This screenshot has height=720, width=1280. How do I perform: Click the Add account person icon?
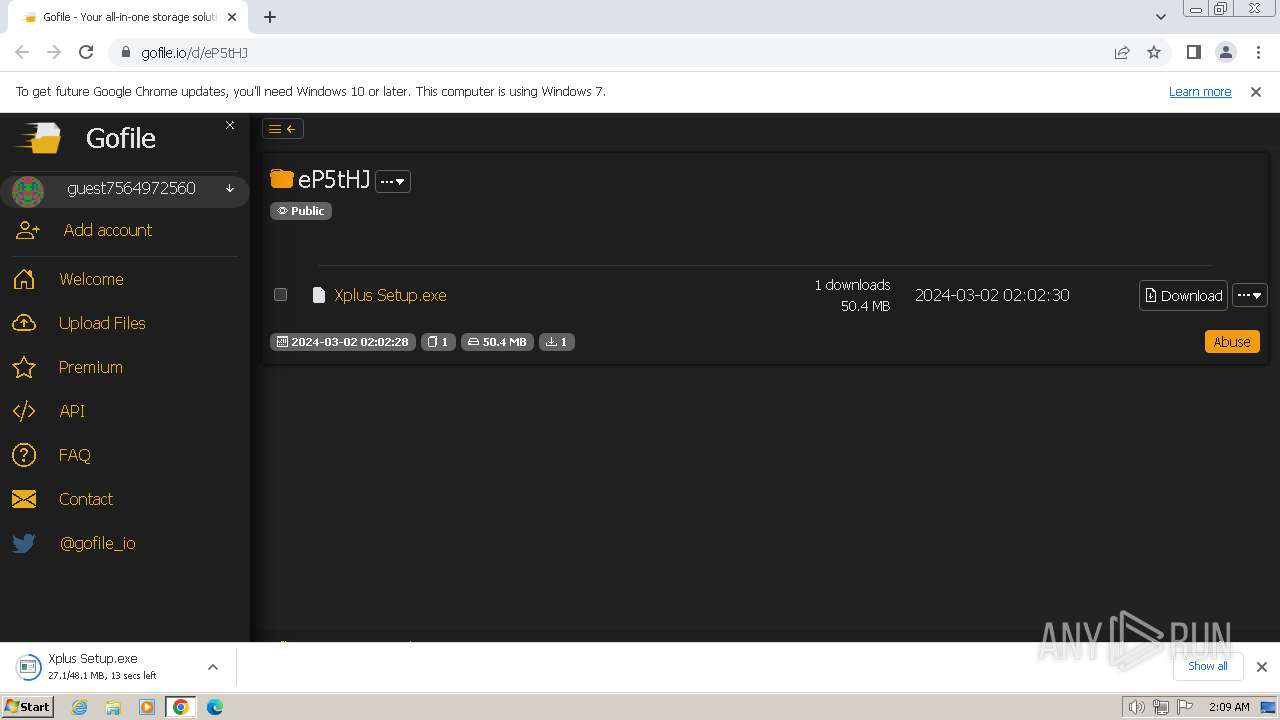click(x=28, y=230)
